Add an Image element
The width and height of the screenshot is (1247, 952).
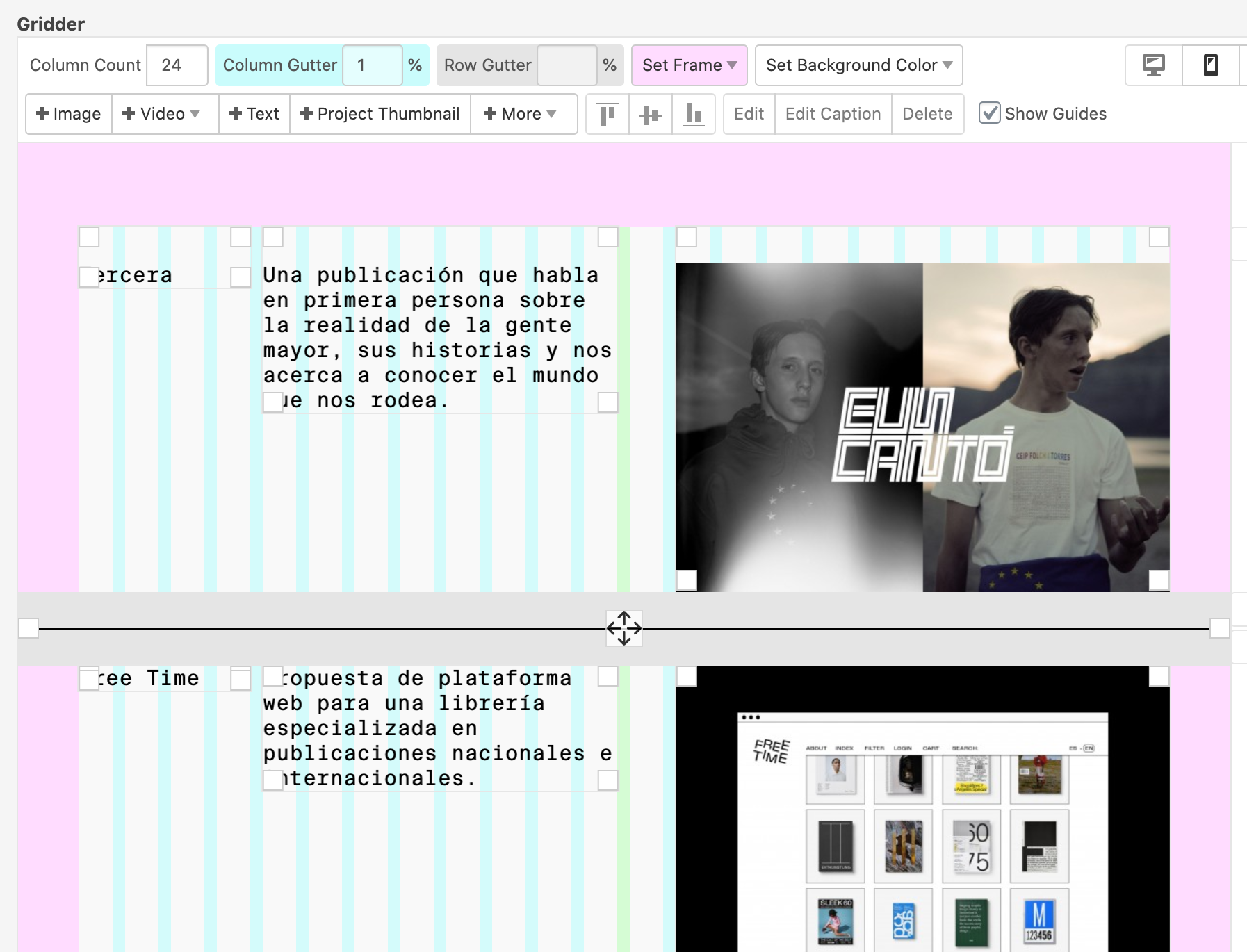coord(67,114)
